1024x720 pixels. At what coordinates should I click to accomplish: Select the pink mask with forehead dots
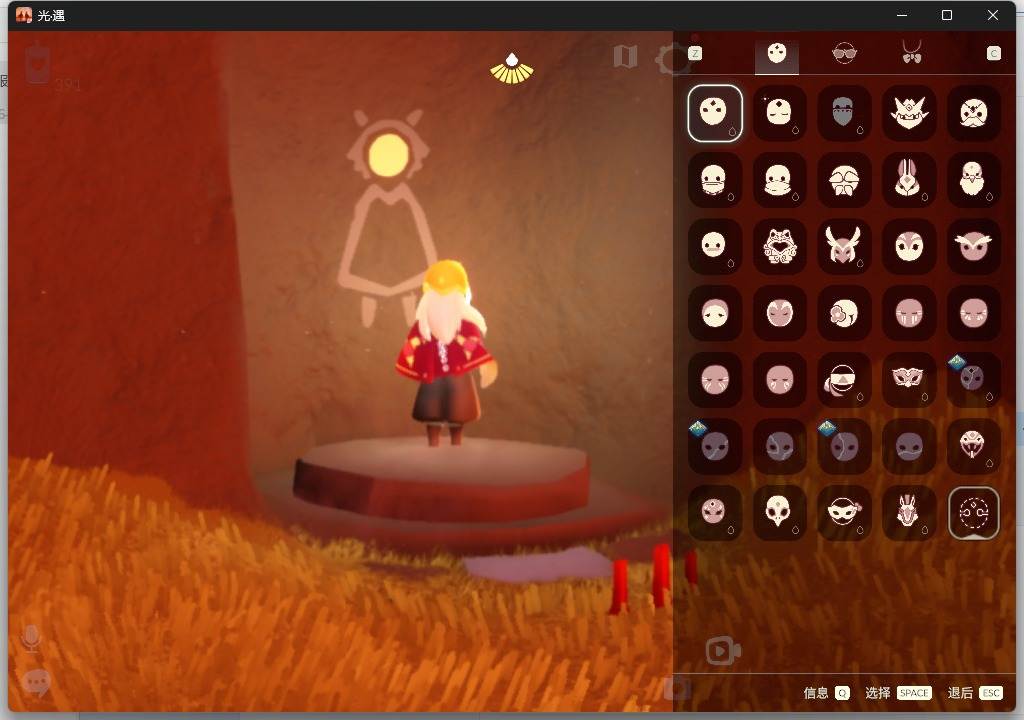pos(714,513)
